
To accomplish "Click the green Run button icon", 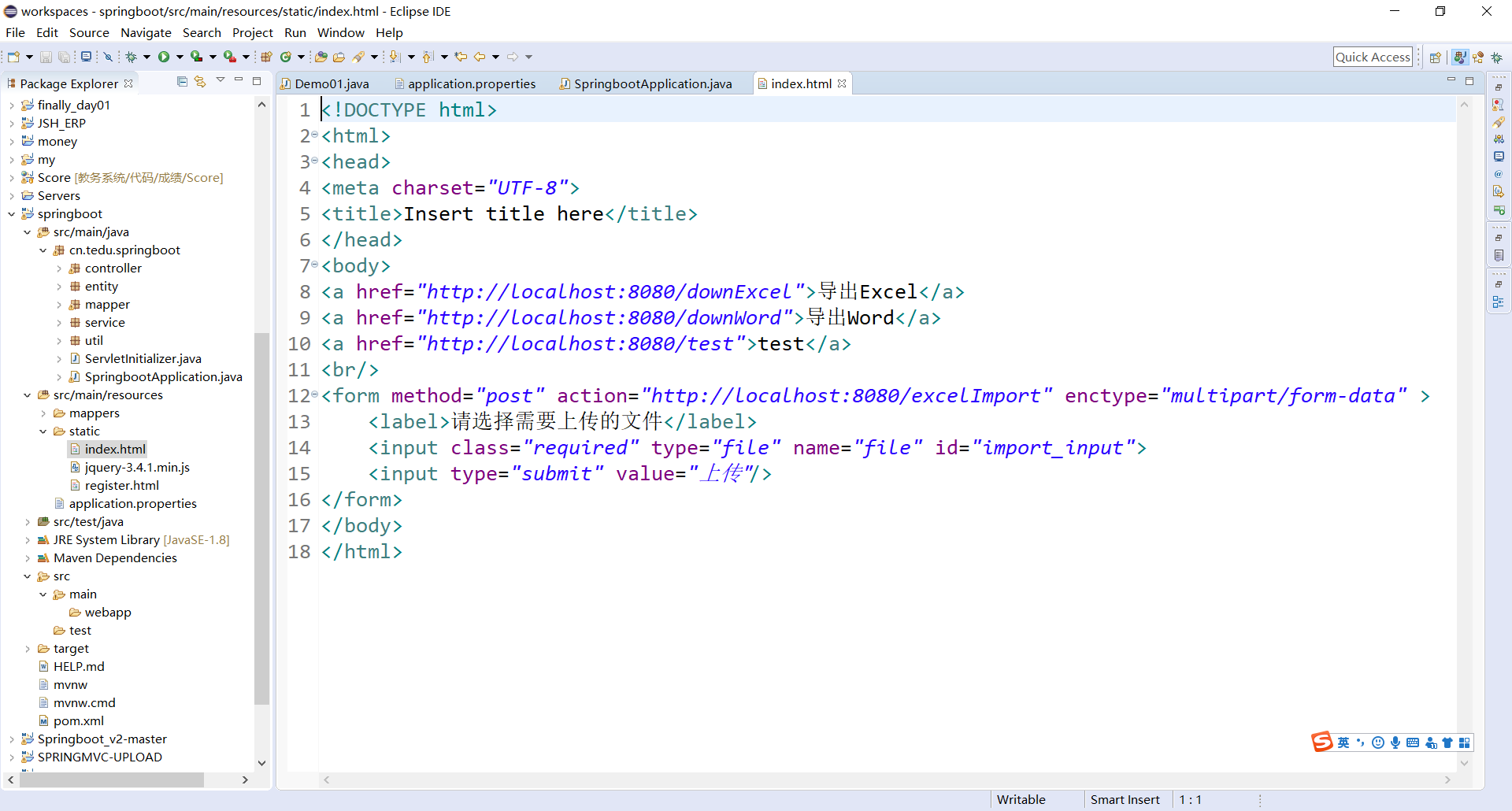I will (x=164, y=57).
